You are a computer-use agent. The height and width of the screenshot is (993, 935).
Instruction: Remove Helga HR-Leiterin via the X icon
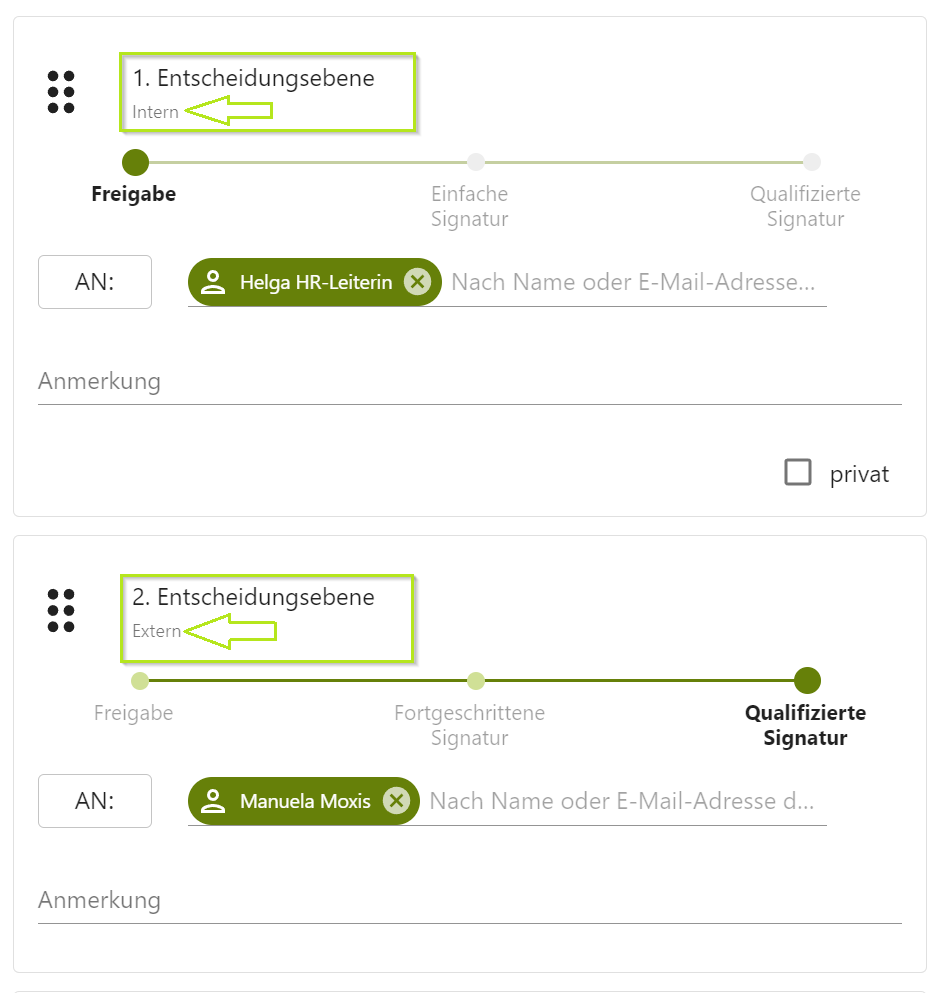click(x=418, y=281)
